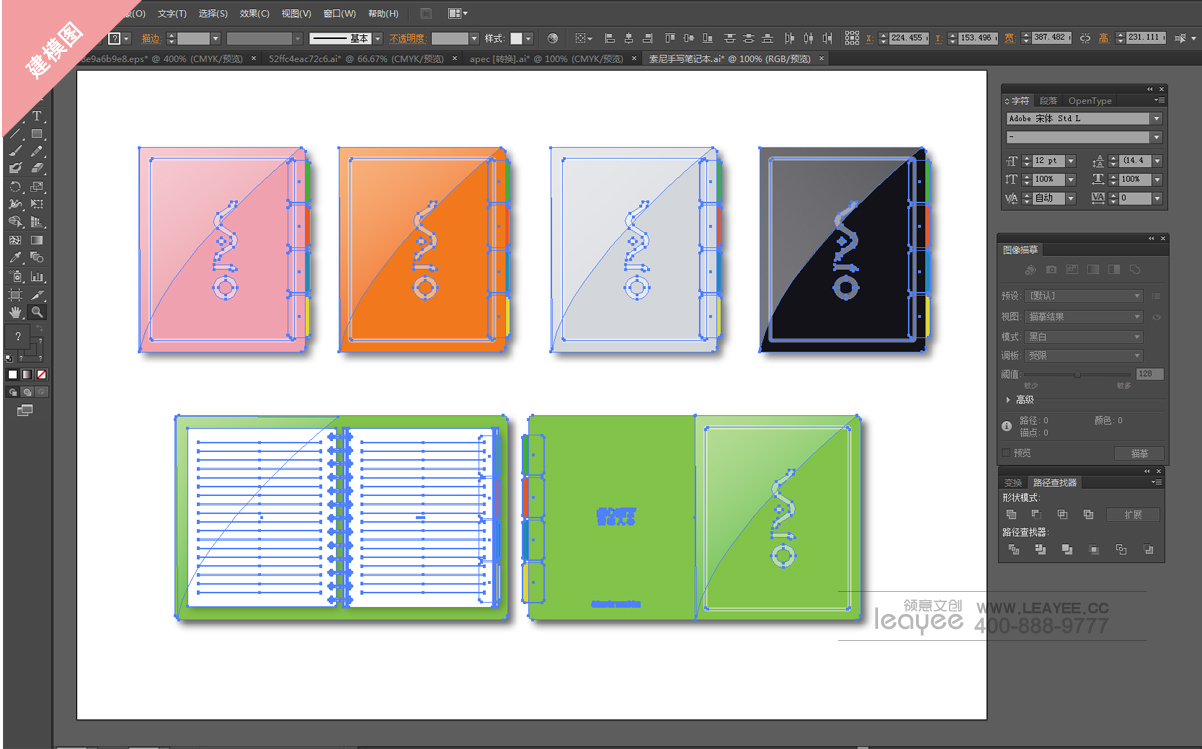
Task: Open the Adobe 宋体 font family dropdown
Action: (1156, 118)
